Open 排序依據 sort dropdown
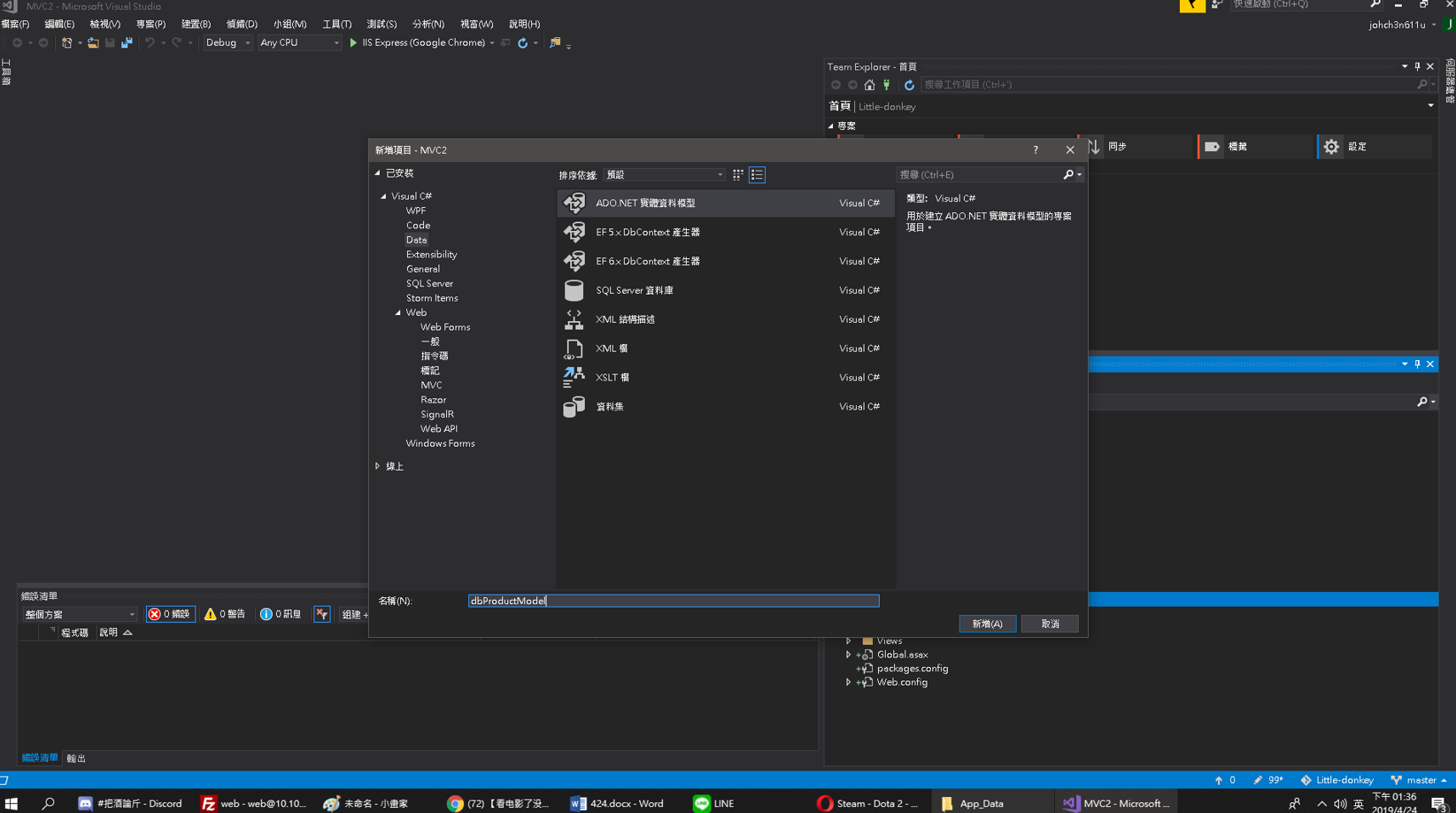Viewport: 1456px width, 813px height. point(665,175)
